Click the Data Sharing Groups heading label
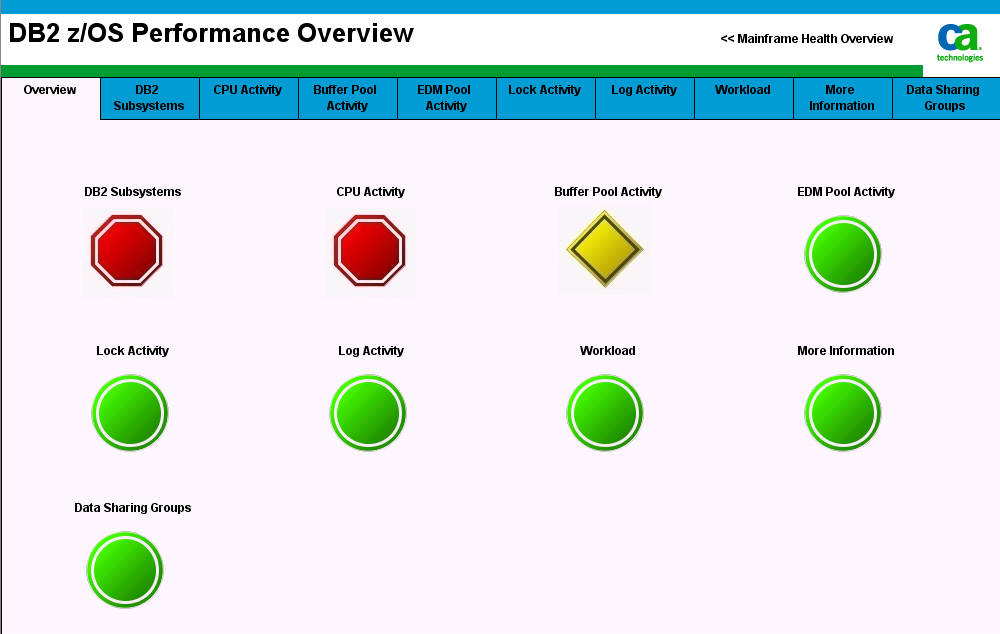This screenshot has height=634, width=1000. 133,508
